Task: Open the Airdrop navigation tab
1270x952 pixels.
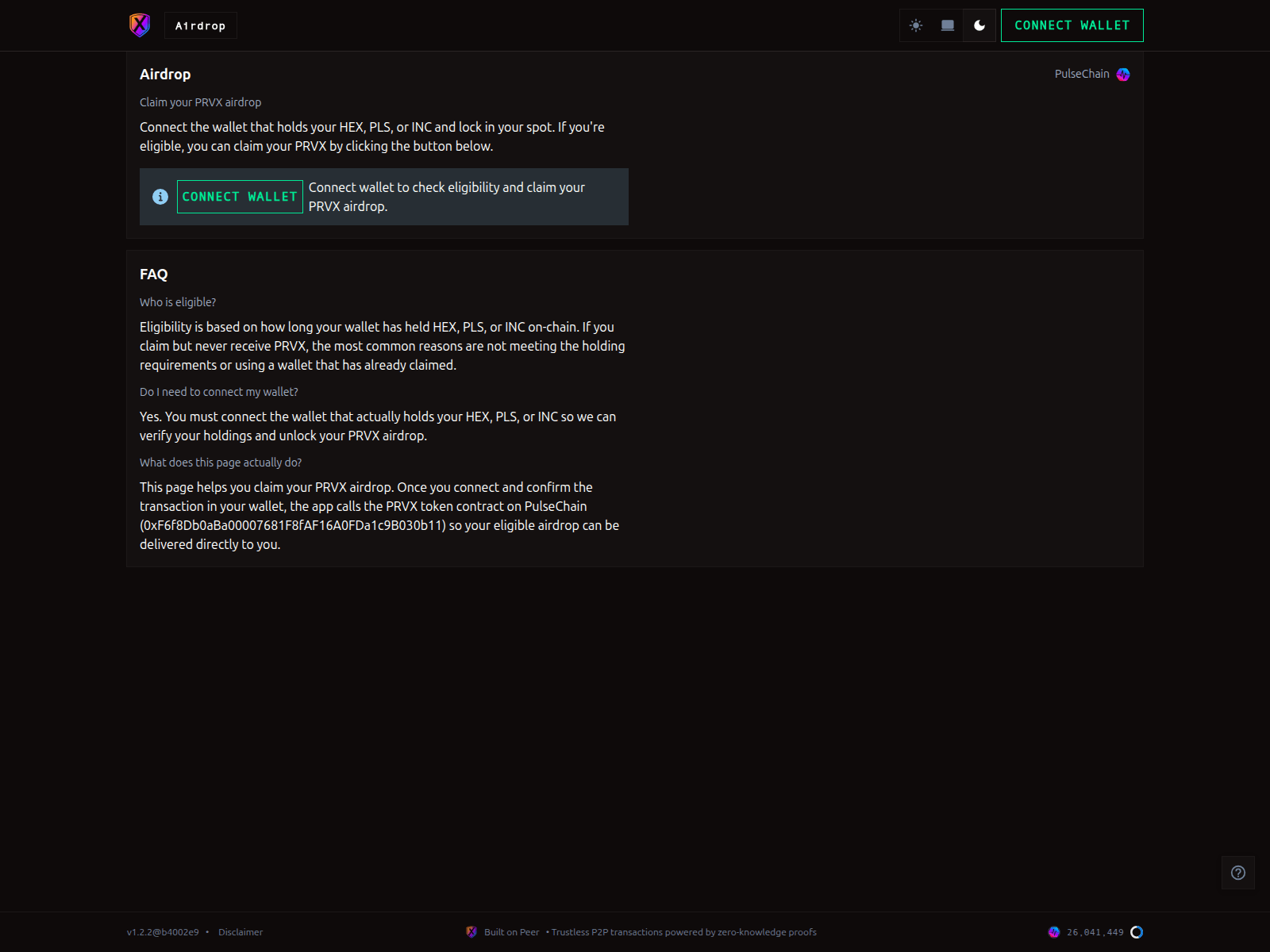Action: pyautogui.click(x=201, y=25)
